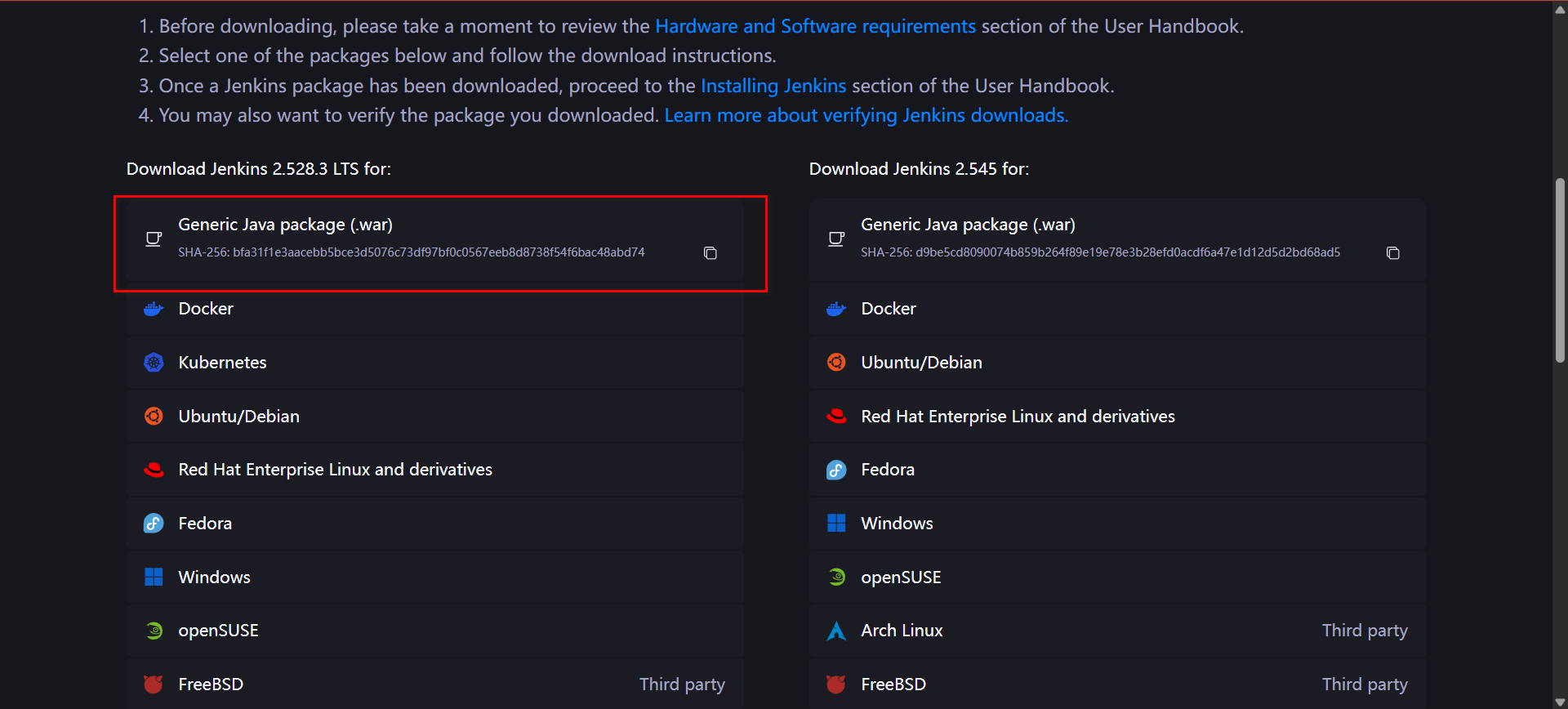Copy the LTS war SHA-256 hash

click(x=710, y=253)
